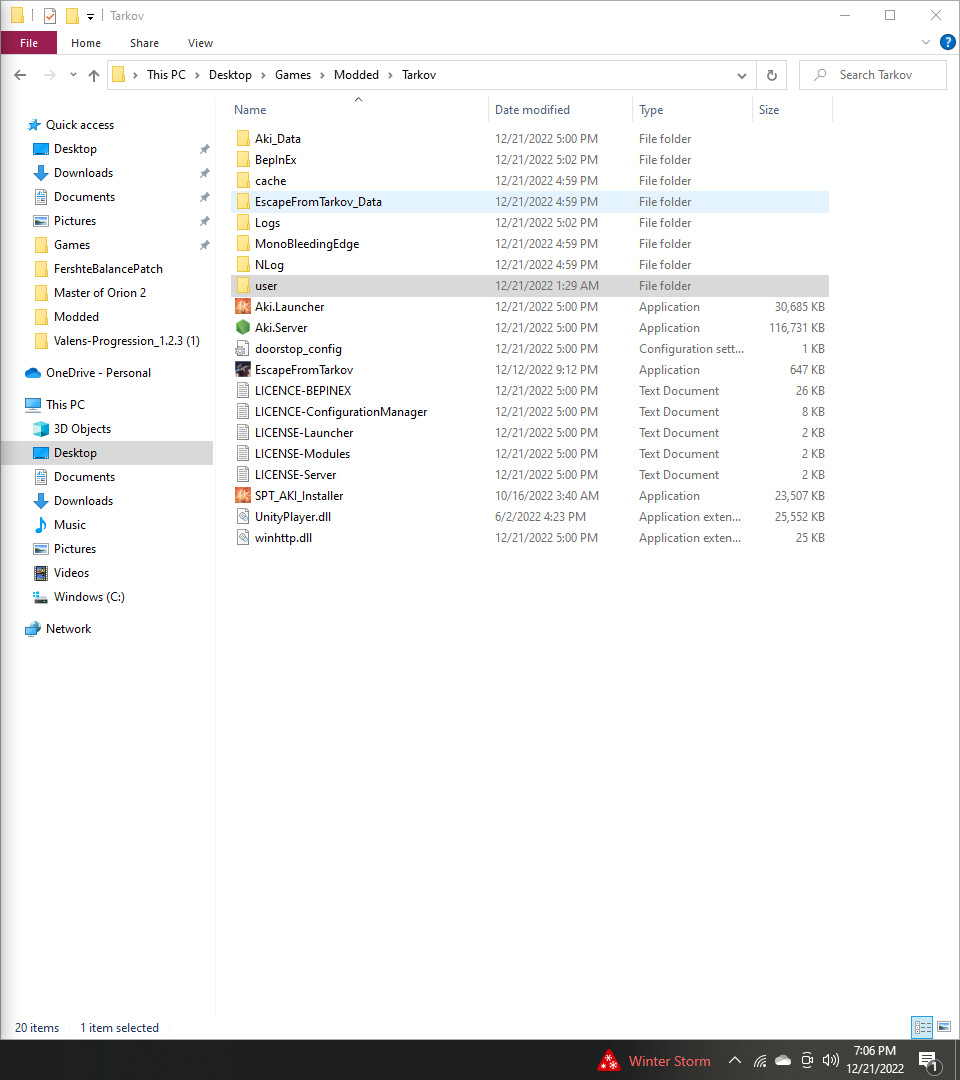Refresh the Tarkov folder view

pos(772,75)
